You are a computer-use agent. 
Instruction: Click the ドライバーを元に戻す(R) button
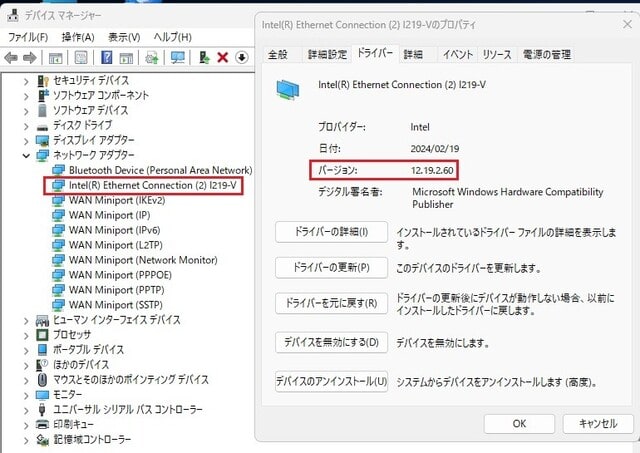click(x=331, y=303)
